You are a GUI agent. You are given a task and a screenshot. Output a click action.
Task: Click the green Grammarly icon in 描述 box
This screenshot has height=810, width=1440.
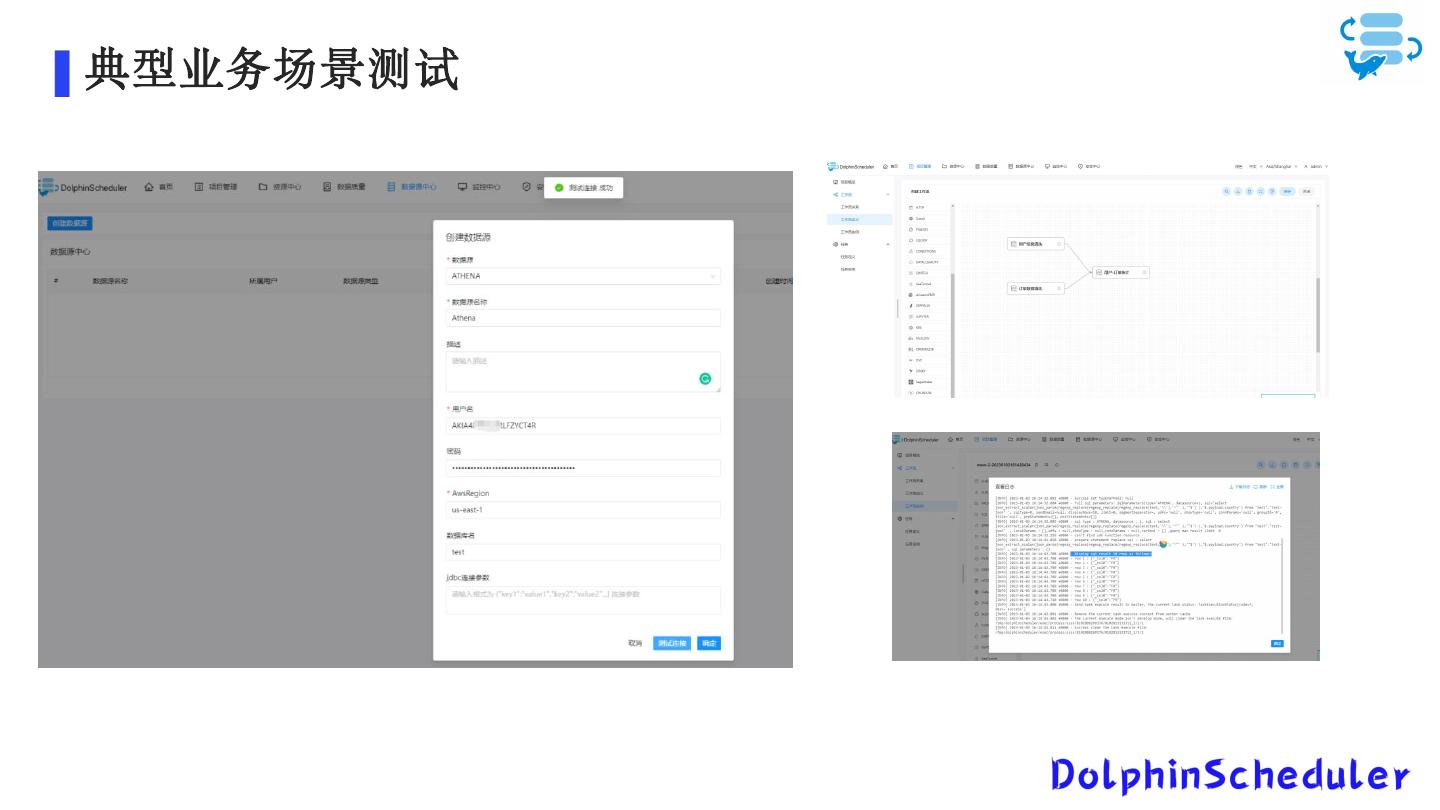pyautogui.click(x=705, y=379)
